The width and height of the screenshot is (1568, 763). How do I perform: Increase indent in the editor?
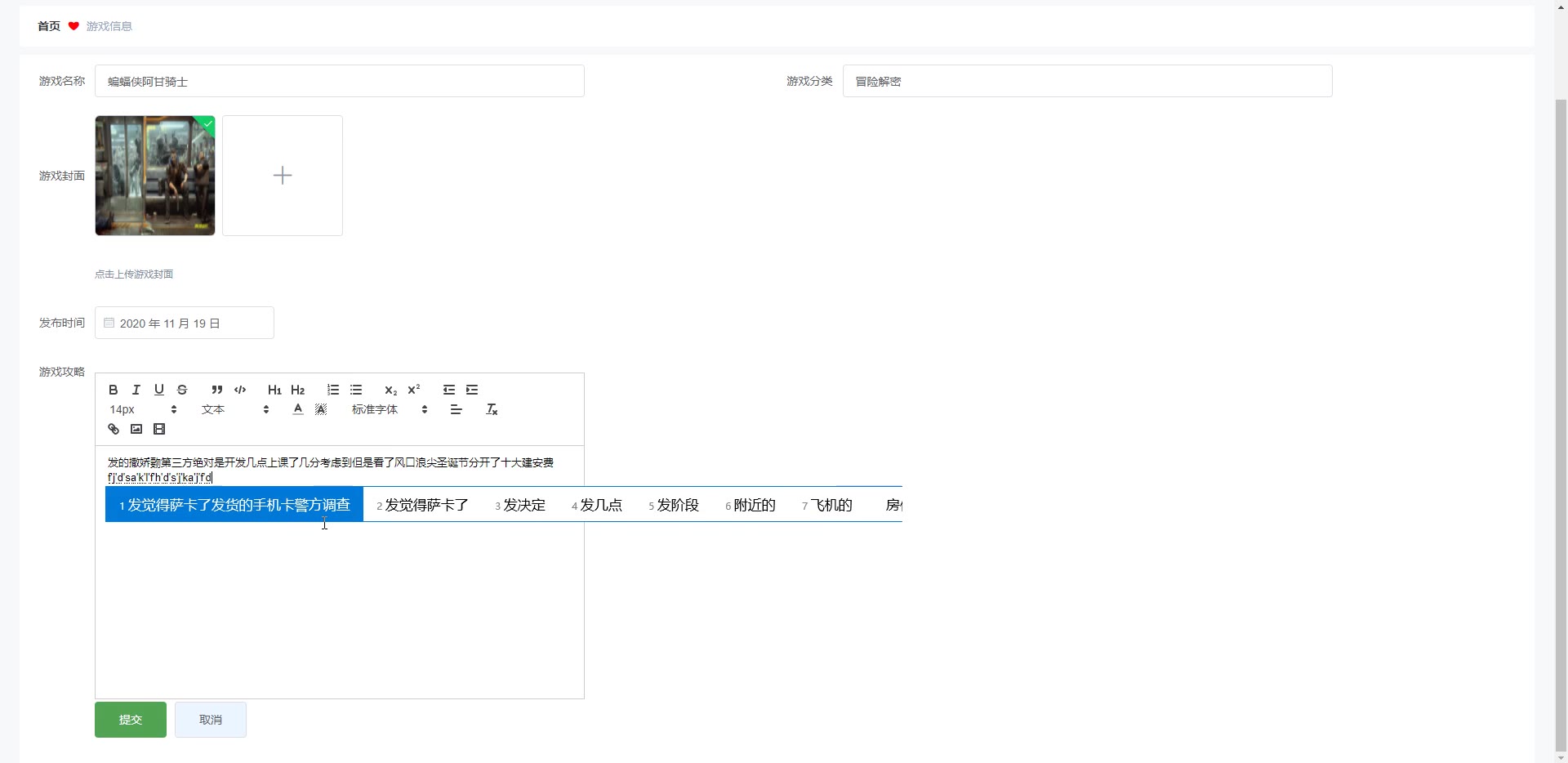pyautogui.click(x=472, y=390)
